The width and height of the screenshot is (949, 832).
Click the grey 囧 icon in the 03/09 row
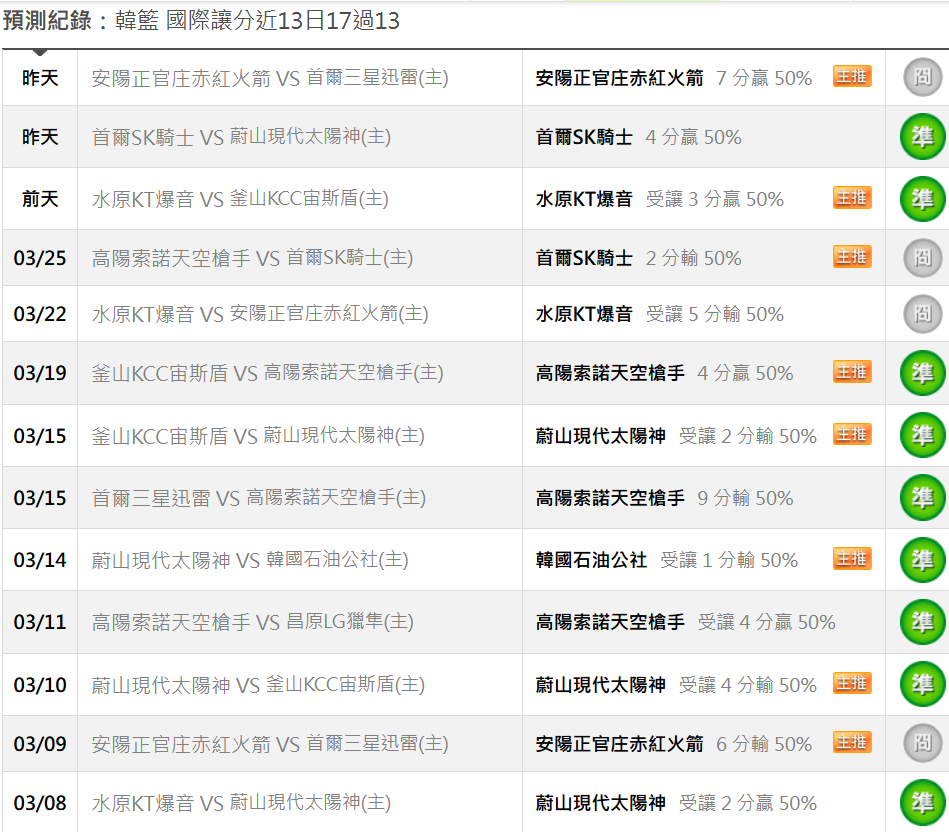click(x=922, y=743)
